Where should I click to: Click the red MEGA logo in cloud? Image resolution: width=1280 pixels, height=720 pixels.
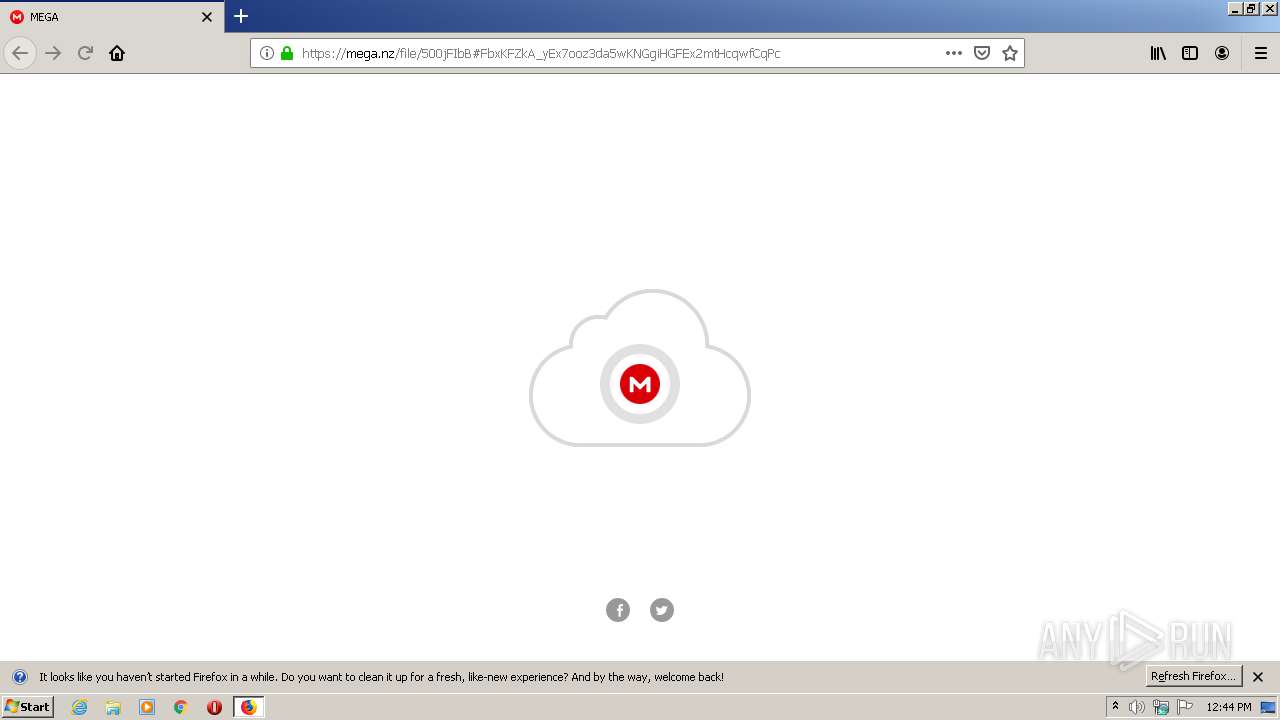point(640,384)
